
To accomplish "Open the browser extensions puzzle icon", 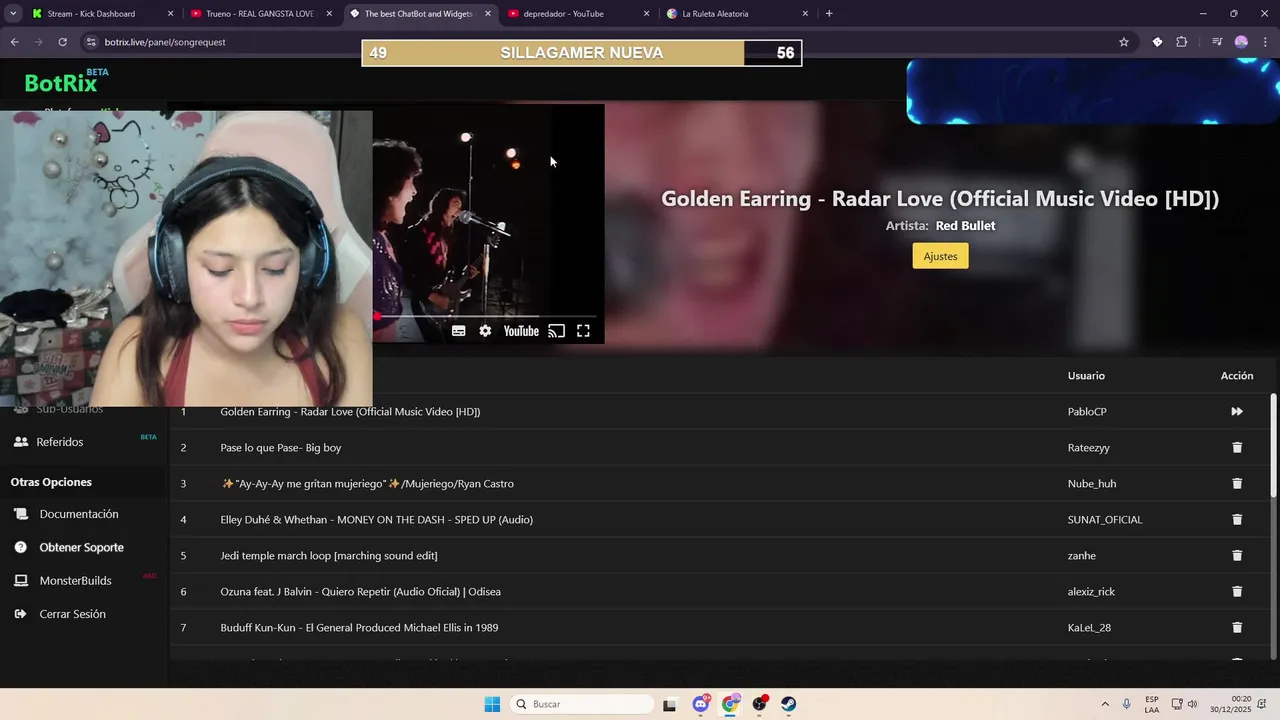I will click(x=1182, y=42).
